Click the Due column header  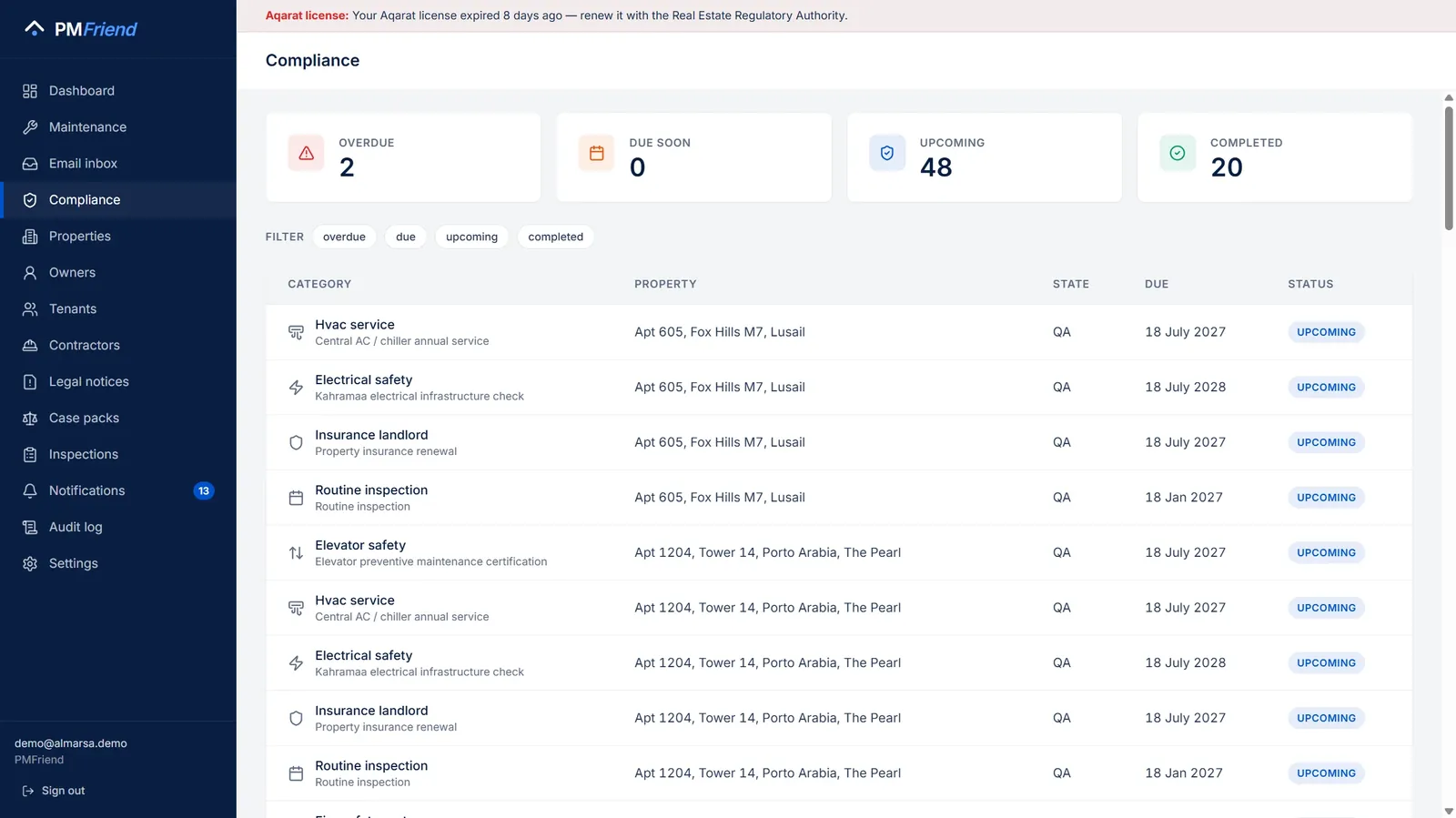[1157, 284]
